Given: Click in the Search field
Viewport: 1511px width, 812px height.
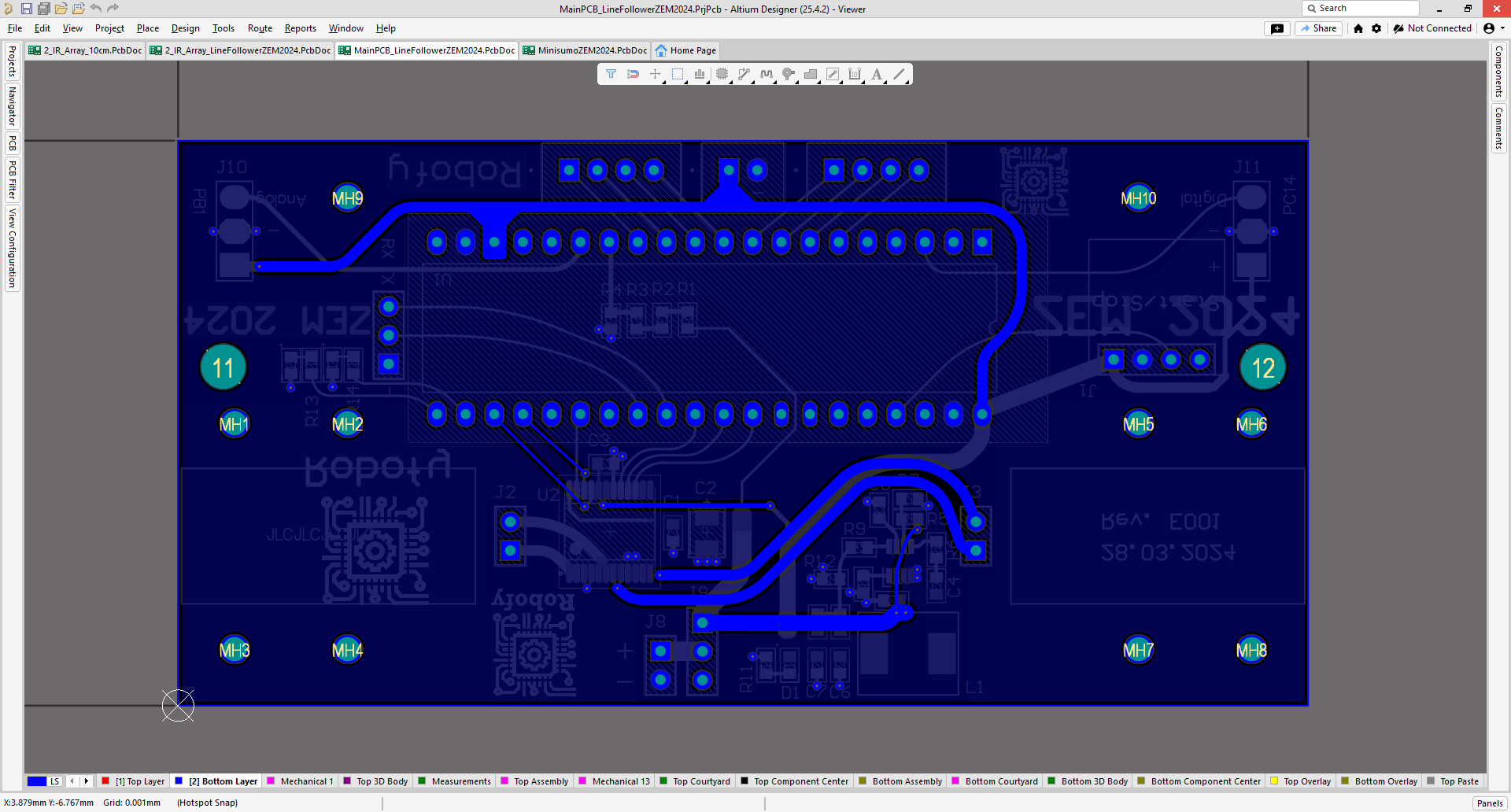Looking at the screenshot, I should (1361, 8).
